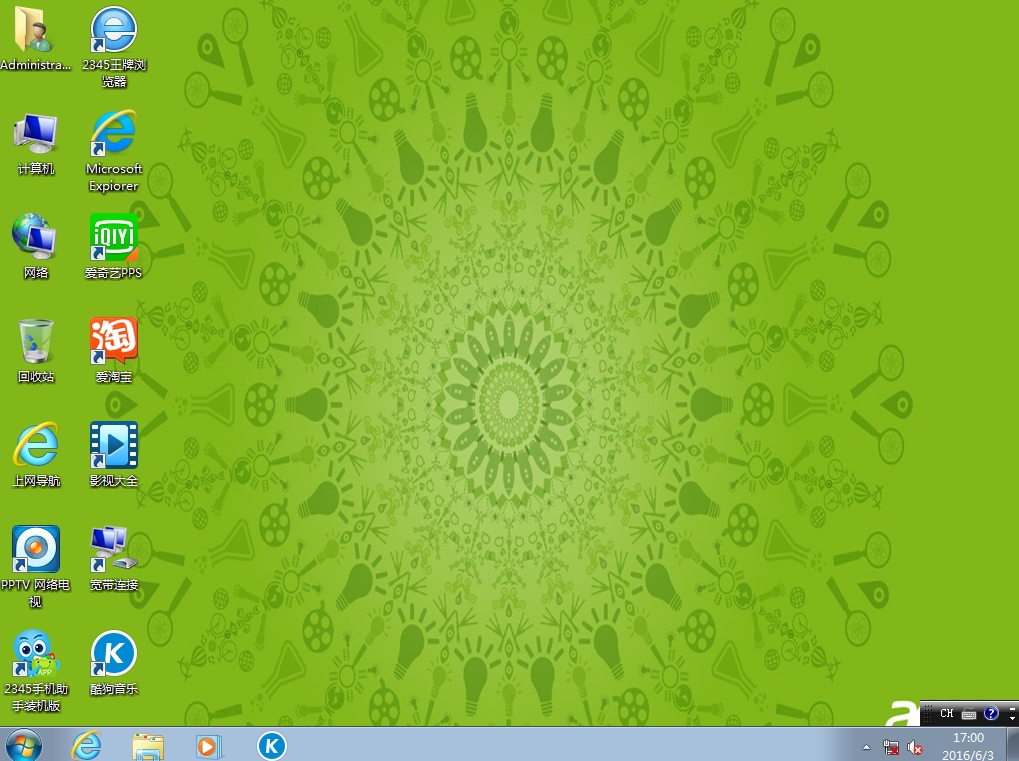Open the Administrator folder desktop icon

[36, 38]
